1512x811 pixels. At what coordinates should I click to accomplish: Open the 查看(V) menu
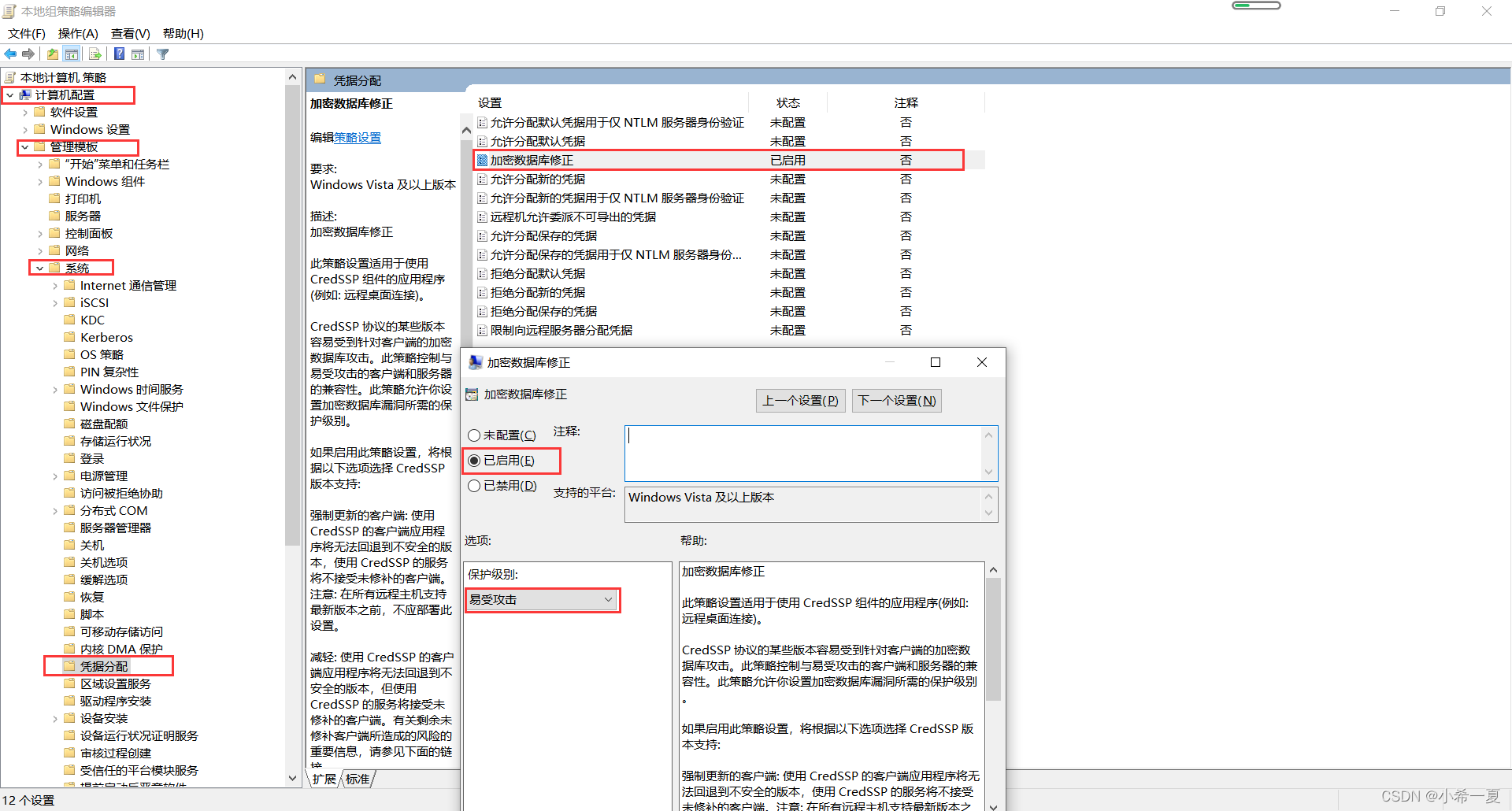[x=130, y=33]
